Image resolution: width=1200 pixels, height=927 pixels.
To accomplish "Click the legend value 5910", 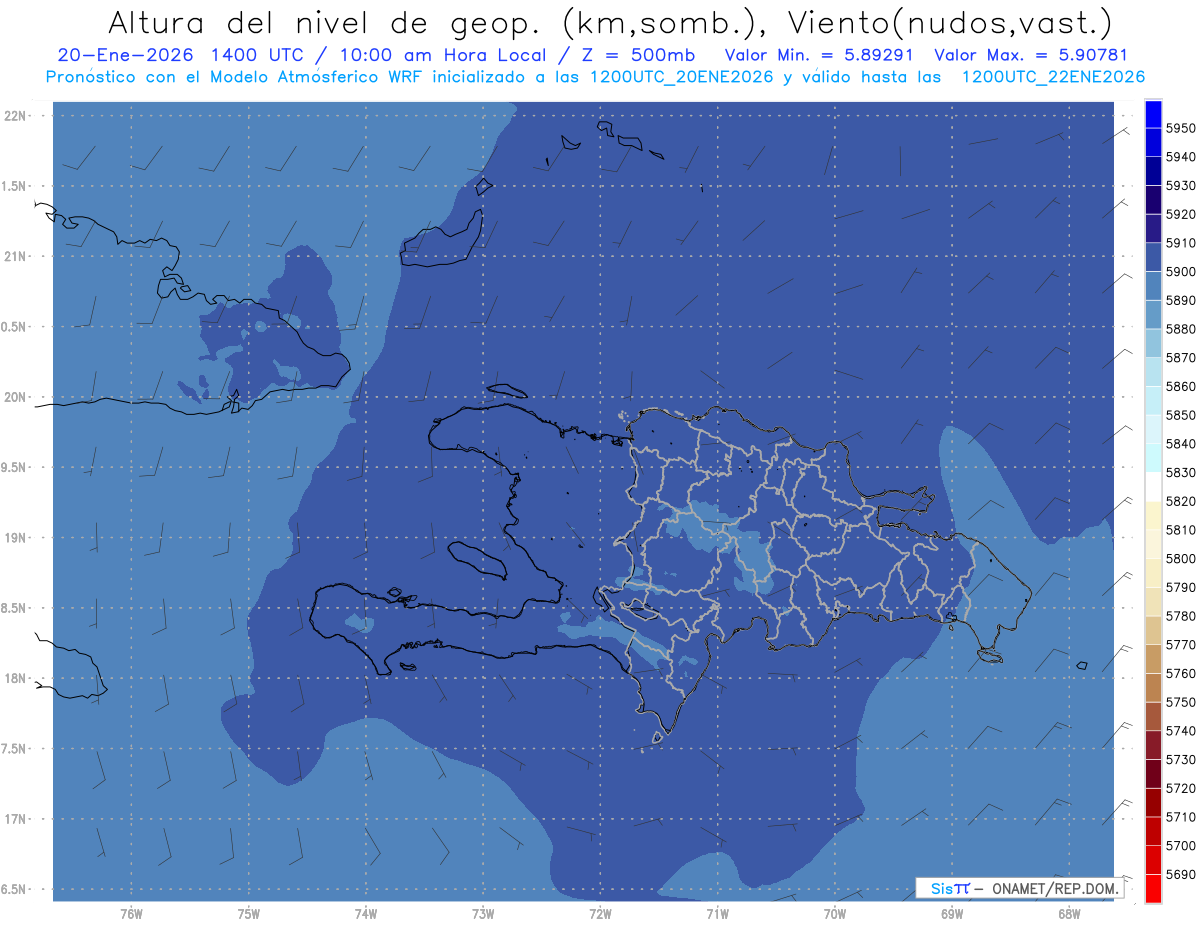I will coord(1180,244).
